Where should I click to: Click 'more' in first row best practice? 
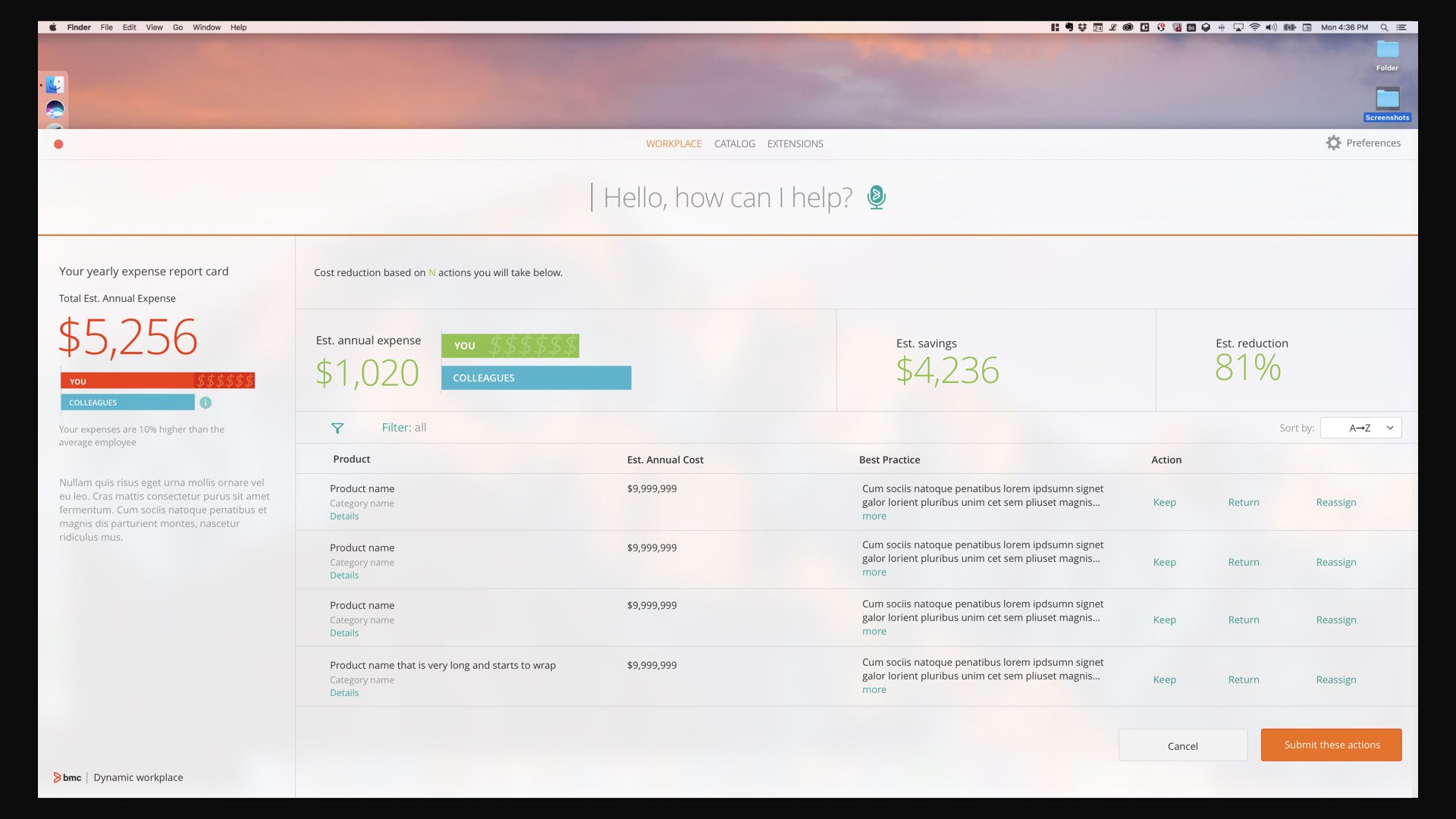[874, 516]
